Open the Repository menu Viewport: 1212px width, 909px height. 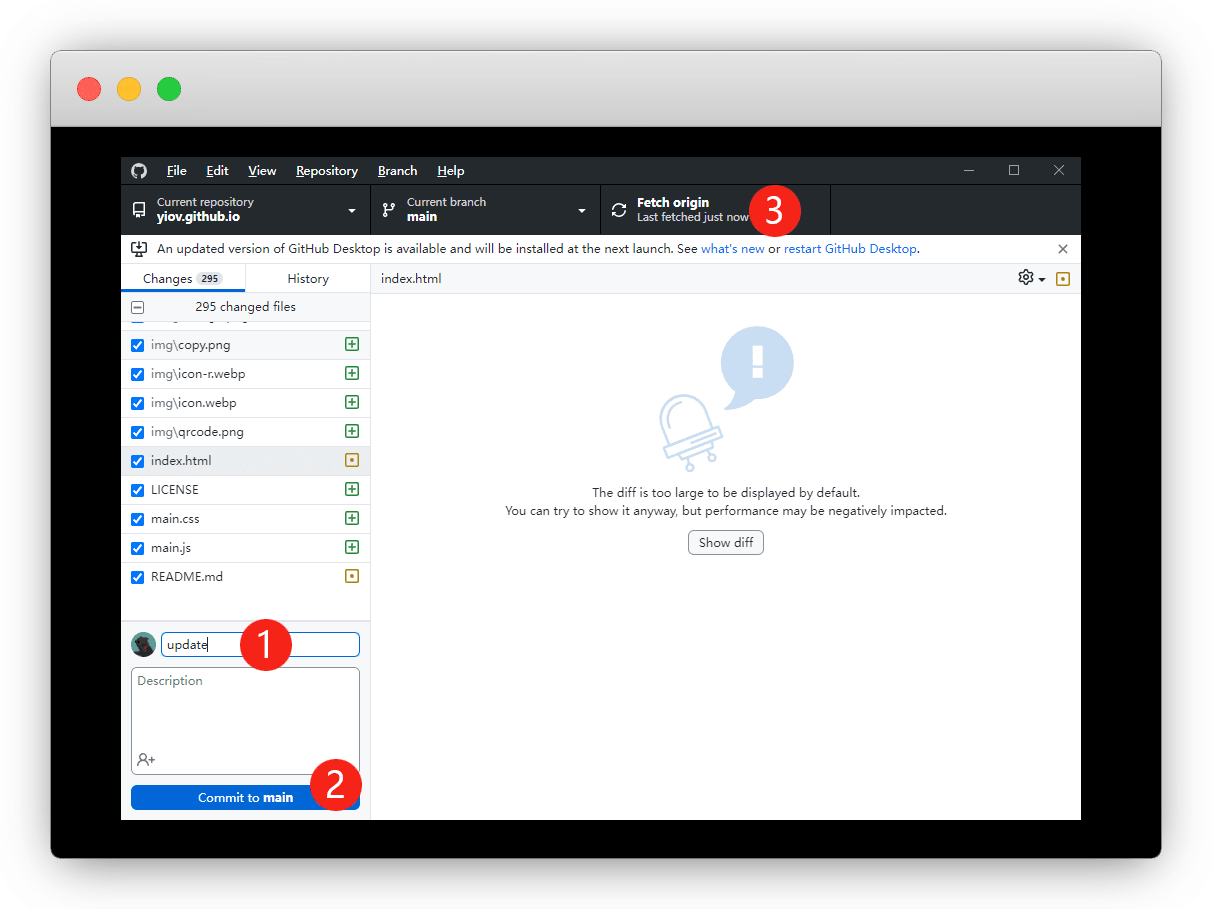pyautogui.click(x=326, y=171)
